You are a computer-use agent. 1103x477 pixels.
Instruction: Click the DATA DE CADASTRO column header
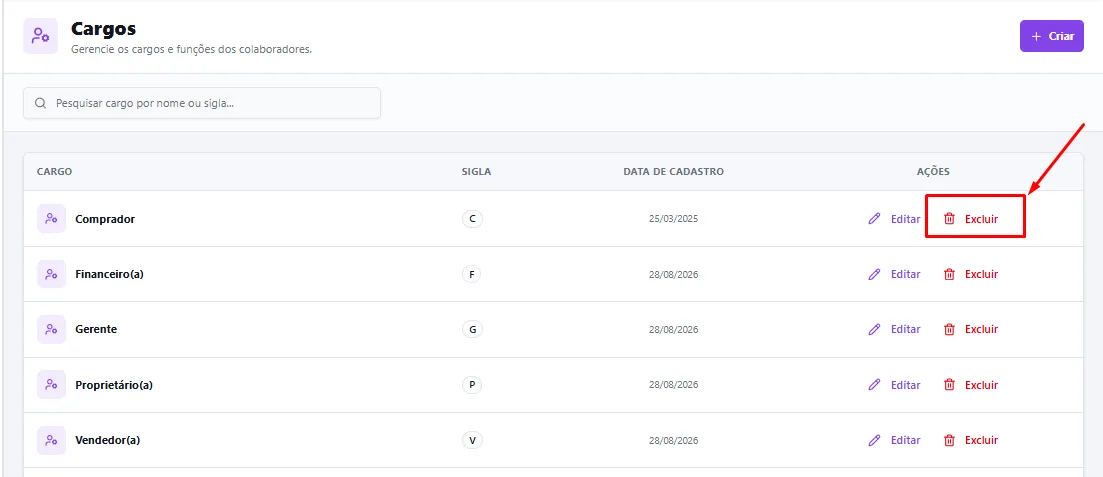(673, 172)
